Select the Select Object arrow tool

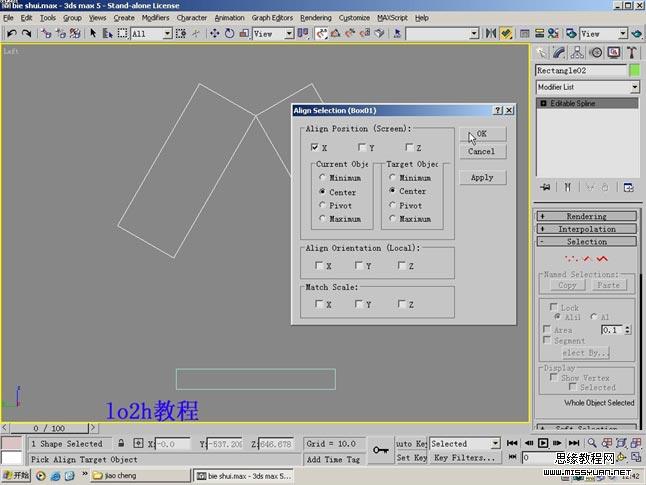(93, 33)
